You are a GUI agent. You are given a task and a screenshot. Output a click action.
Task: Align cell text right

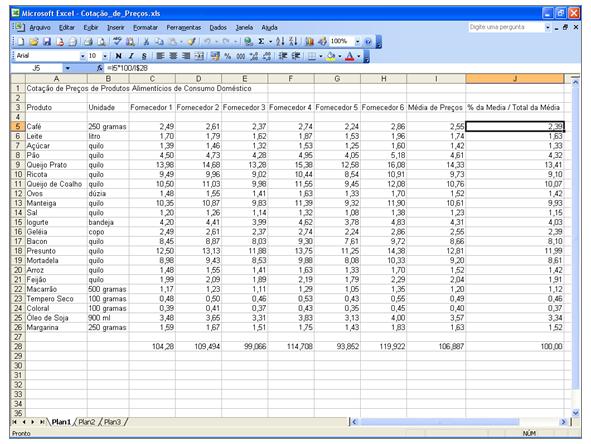pos(186,56)
